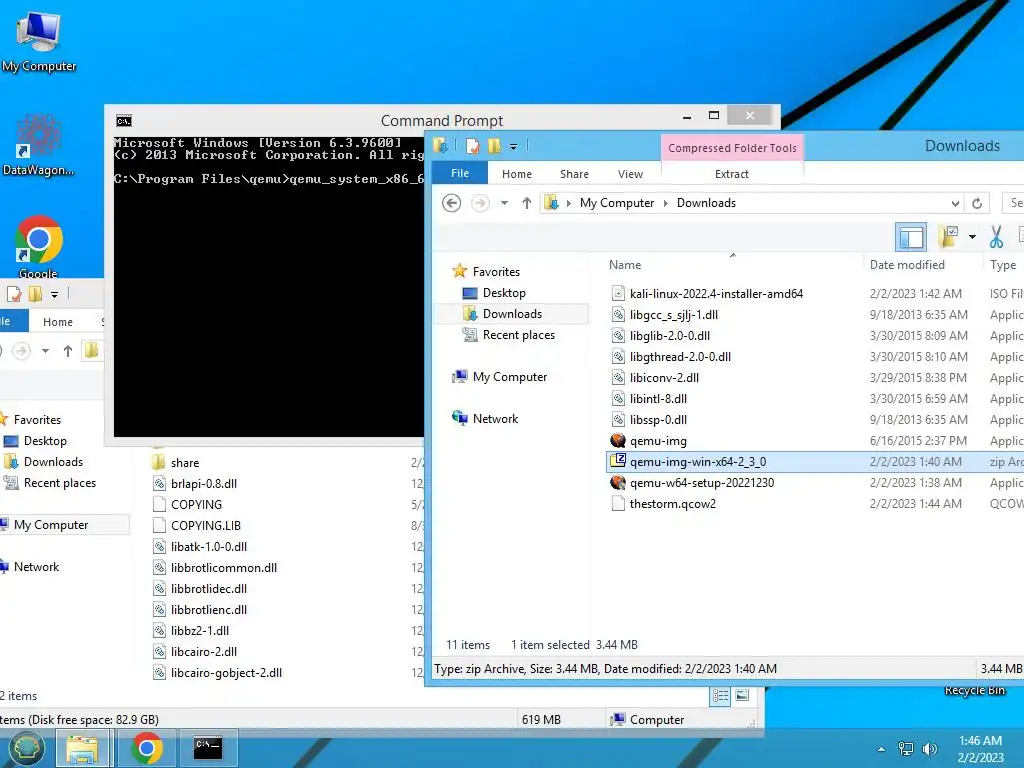The height and width of the screenshot is (768, 1024).
Task: Select libglib-2.0-0.dll file
Action: click(669, 335)
